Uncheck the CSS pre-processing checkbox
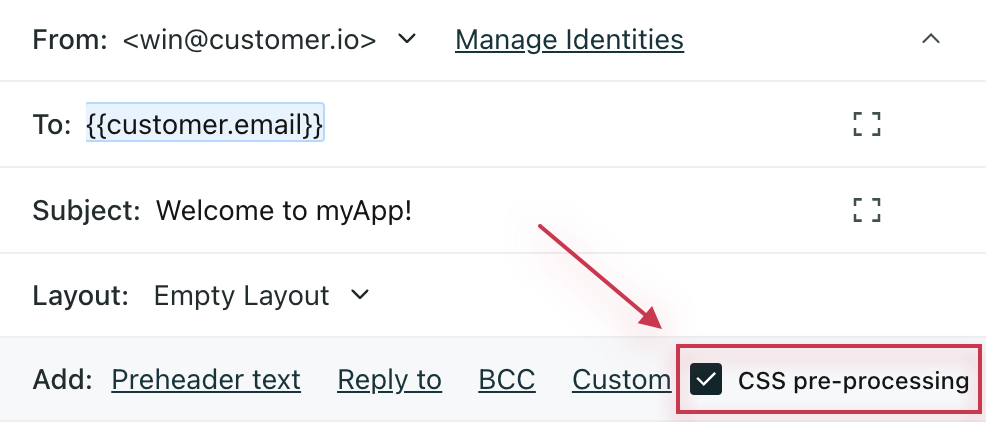This screenshot has width=986, height=422. point(707,380)
